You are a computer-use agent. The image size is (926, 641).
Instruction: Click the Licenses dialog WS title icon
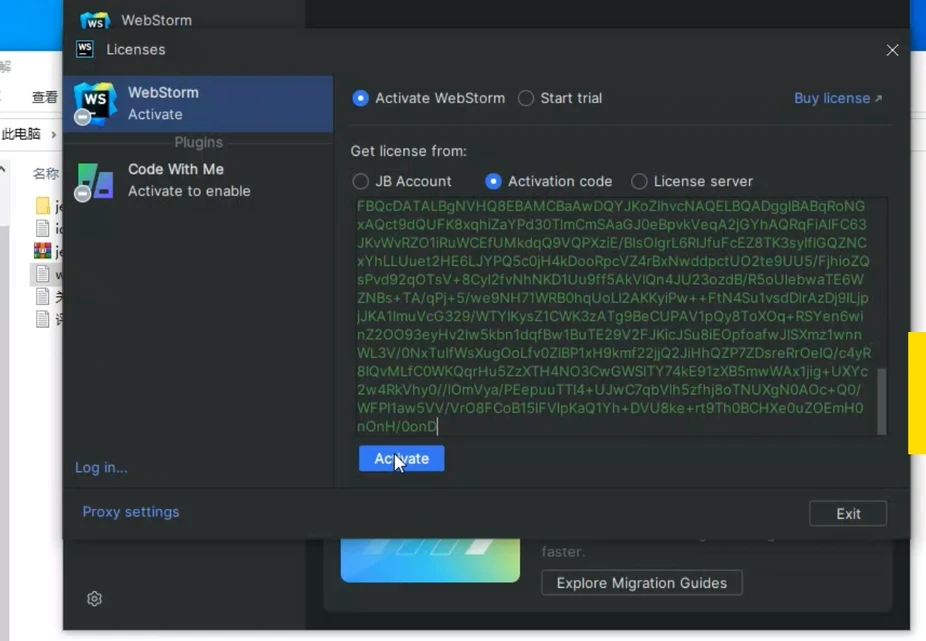pyautogui.click(x=85, y=49)
